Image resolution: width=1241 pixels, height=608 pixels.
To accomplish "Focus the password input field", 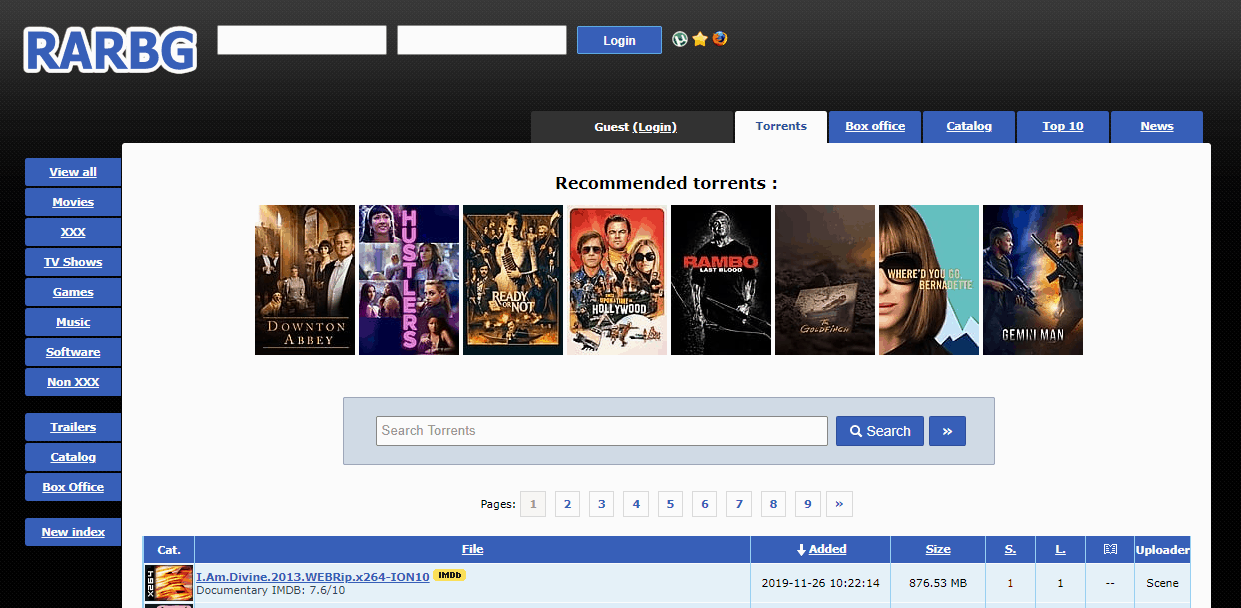I will tap(482, 40).
